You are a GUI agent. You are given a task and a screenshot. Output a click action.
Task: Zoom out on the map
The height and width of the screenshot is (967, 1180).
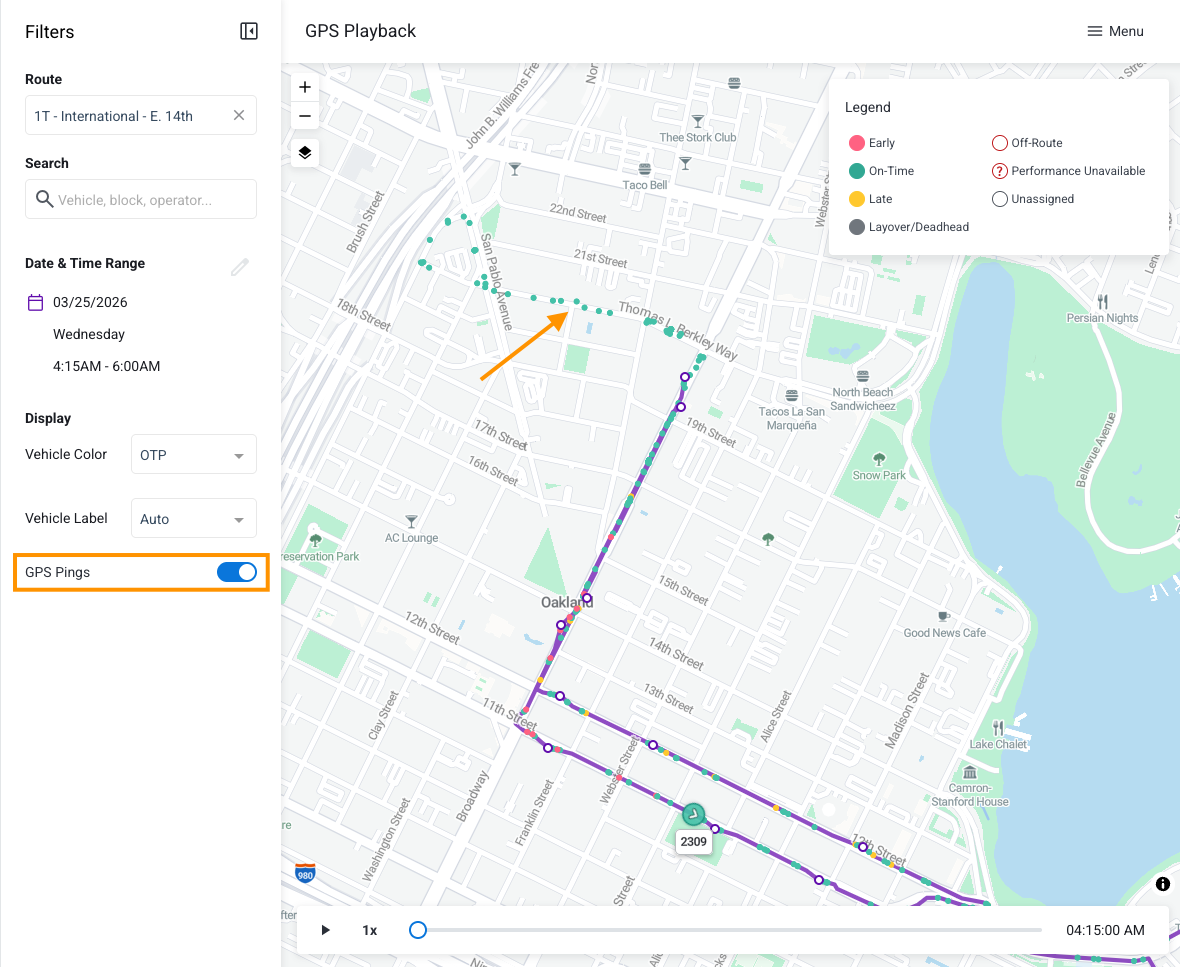tap(305, 116)
